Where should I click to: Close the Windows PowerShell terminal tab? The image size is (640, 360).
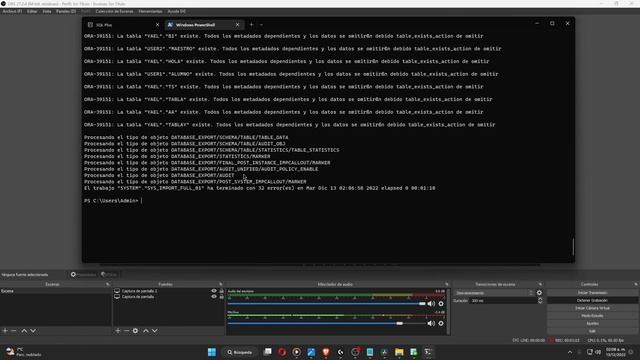(238, 25)
